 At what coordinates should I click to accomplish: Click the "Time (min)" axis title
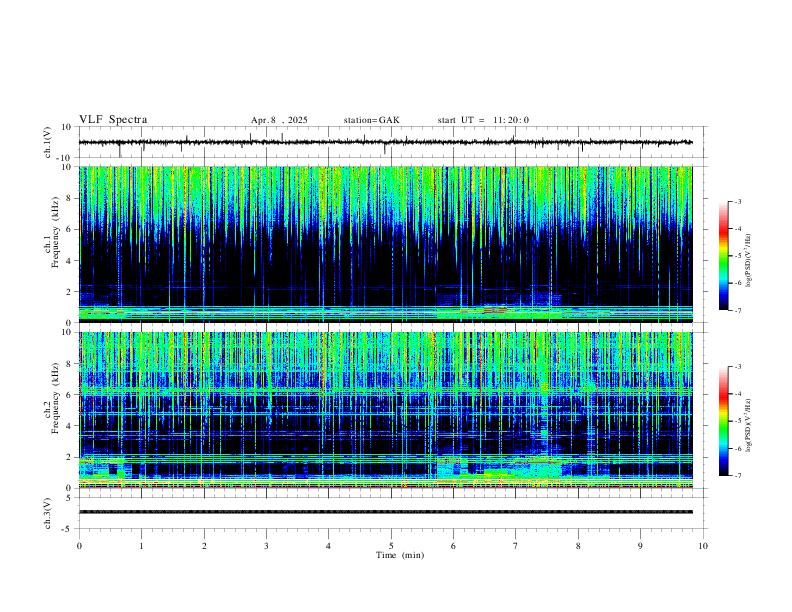(x=400, y=555)
